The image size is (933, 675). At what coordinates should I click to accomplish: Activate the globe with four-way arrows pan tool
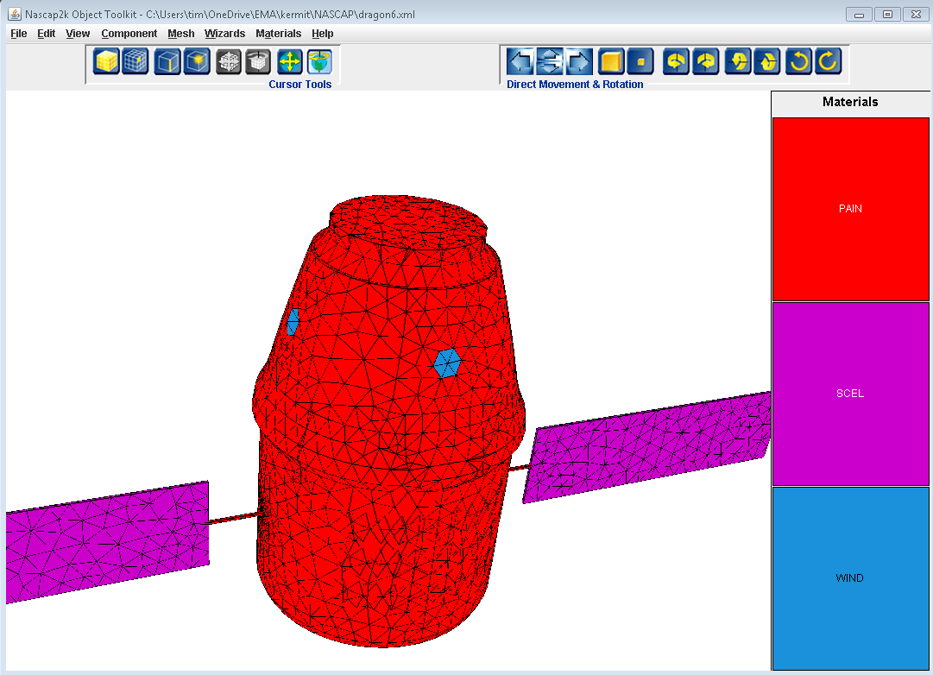[x=289, y=62]
